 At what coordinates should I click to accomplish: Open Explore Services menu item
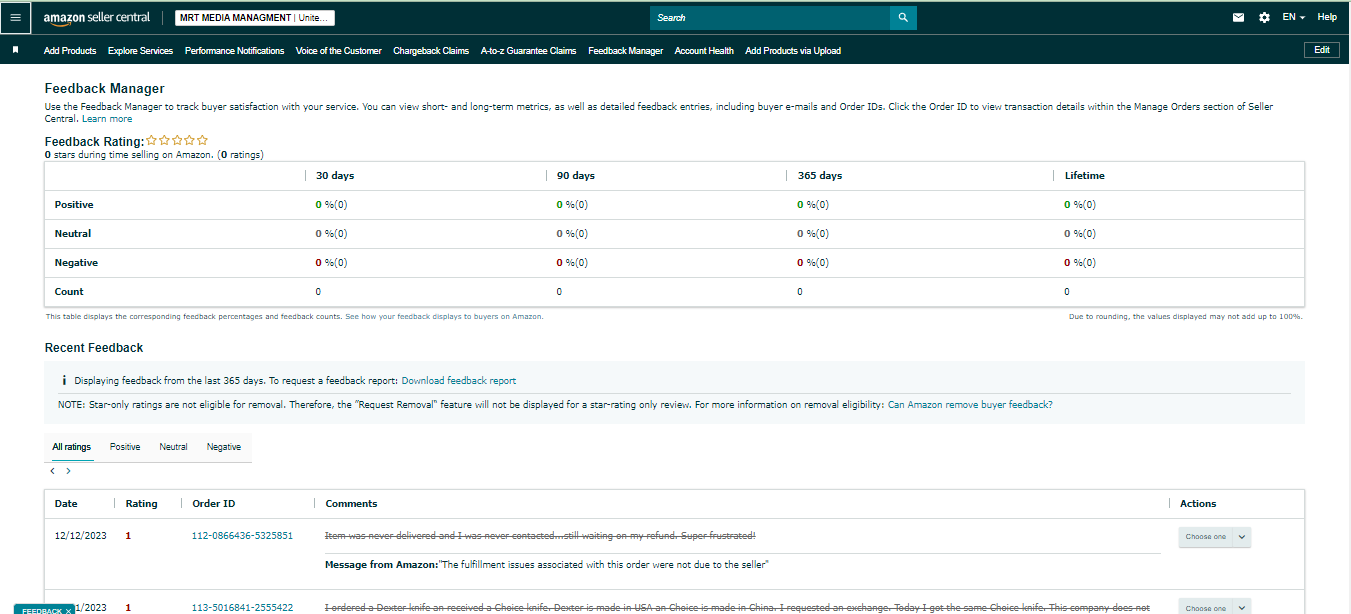point(140,51)
